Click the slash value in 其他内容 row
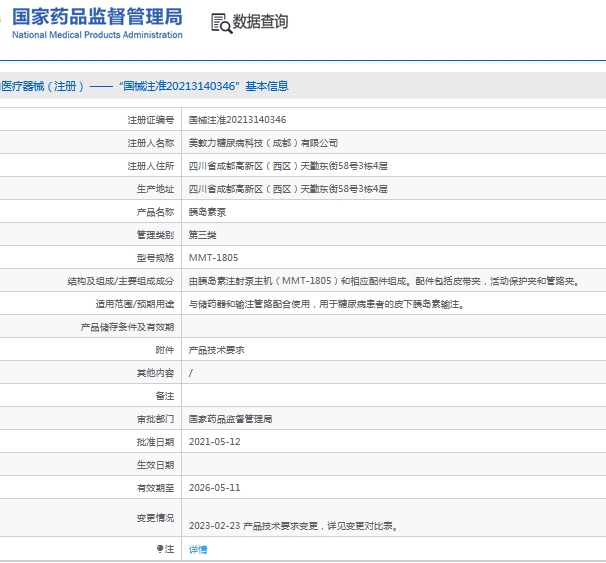Screen dimensions: 606x563 click(191, 373)
